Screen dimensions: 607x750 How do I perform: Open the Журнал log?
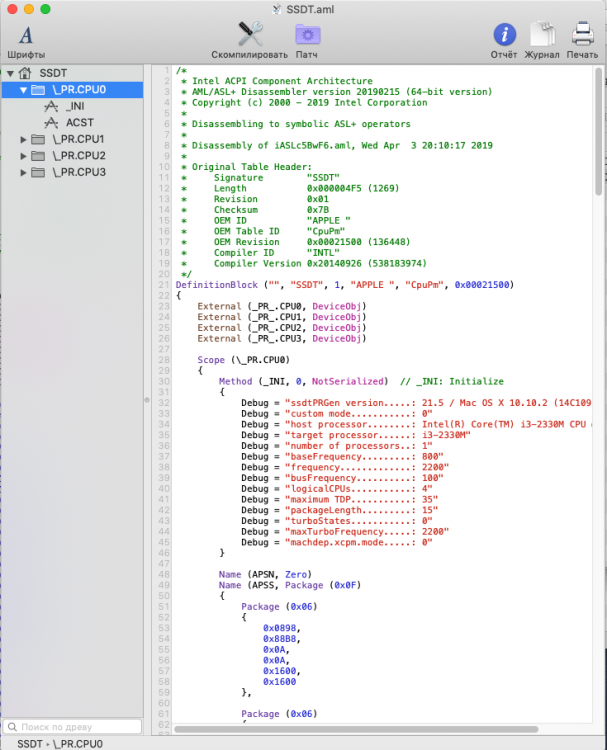542,34
